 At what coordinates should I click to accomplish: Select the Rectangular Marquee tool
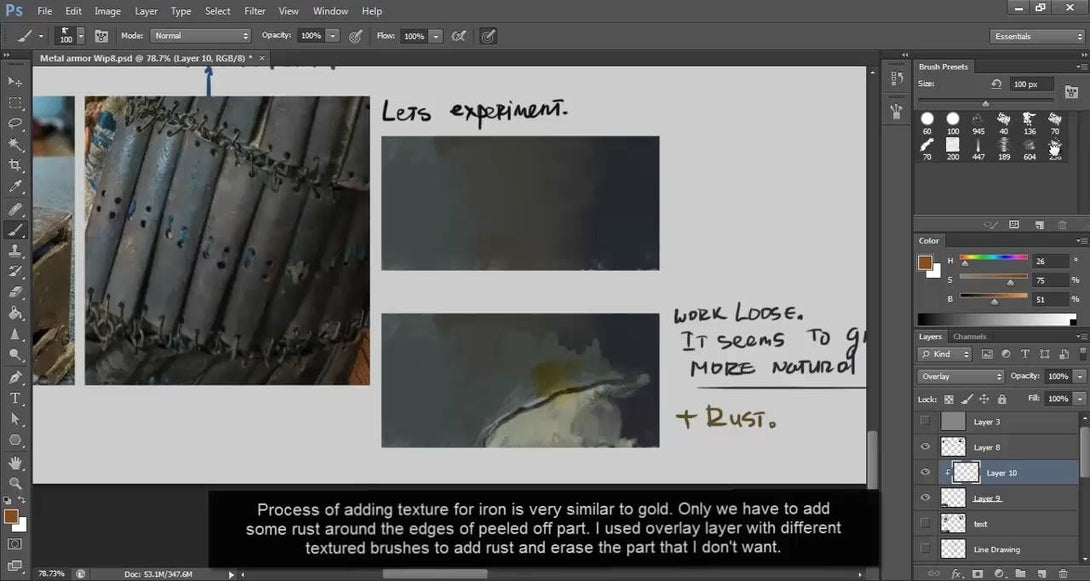(x=15, y=103)
